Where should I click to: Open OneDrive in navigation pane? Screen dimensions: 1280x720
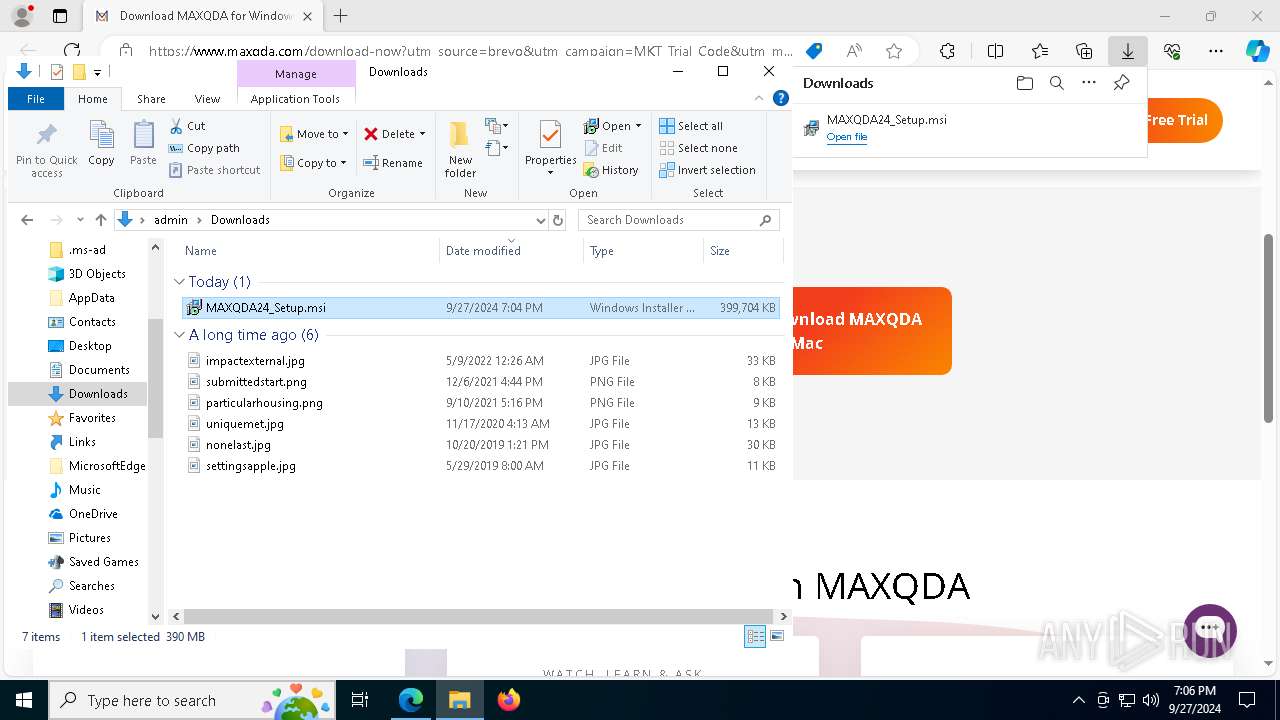(93, 514)
